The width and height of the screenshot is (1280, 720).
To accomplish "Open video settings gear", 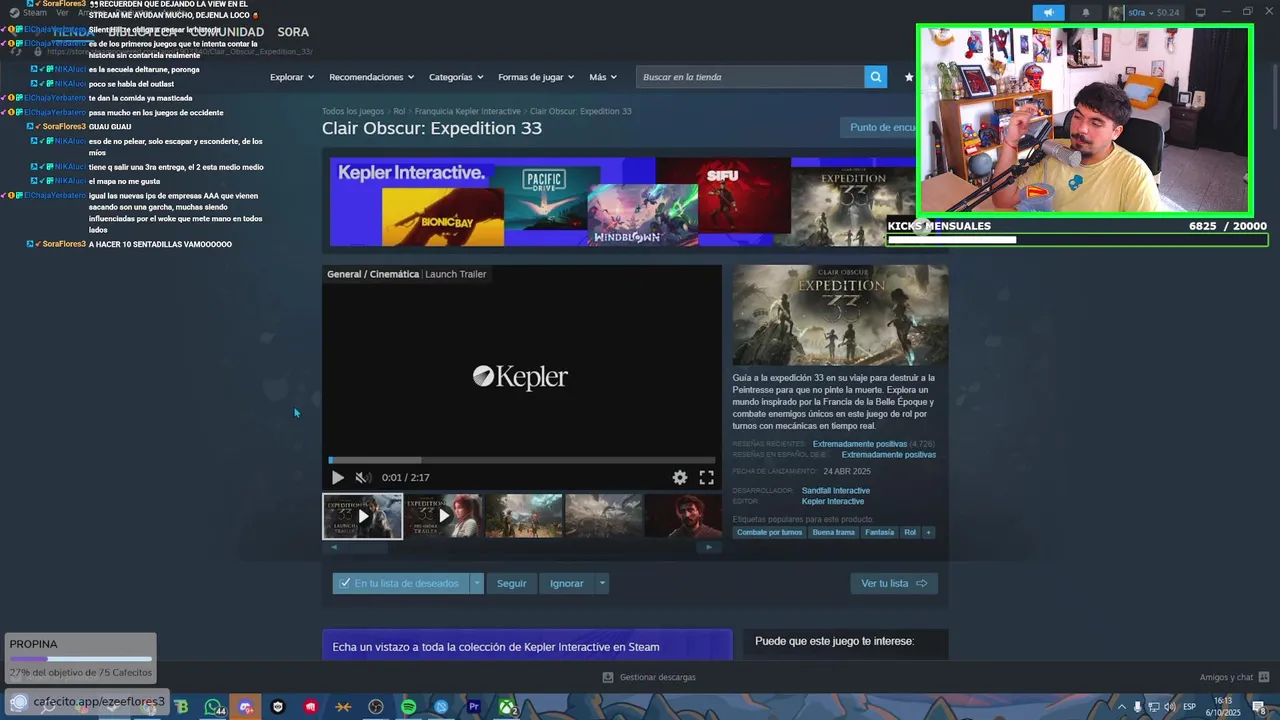I will (680, 478).
